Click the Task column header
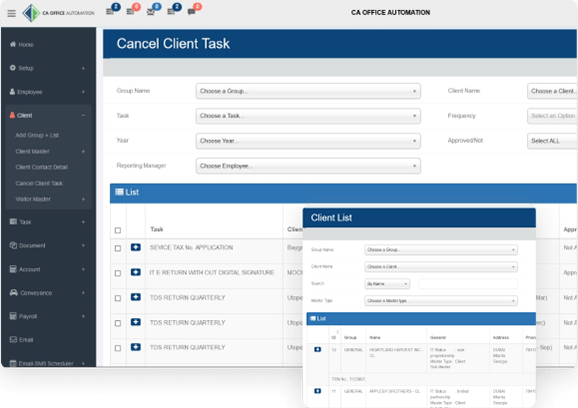Viewport: 578px width, 408px height. (x=157, y=229)
